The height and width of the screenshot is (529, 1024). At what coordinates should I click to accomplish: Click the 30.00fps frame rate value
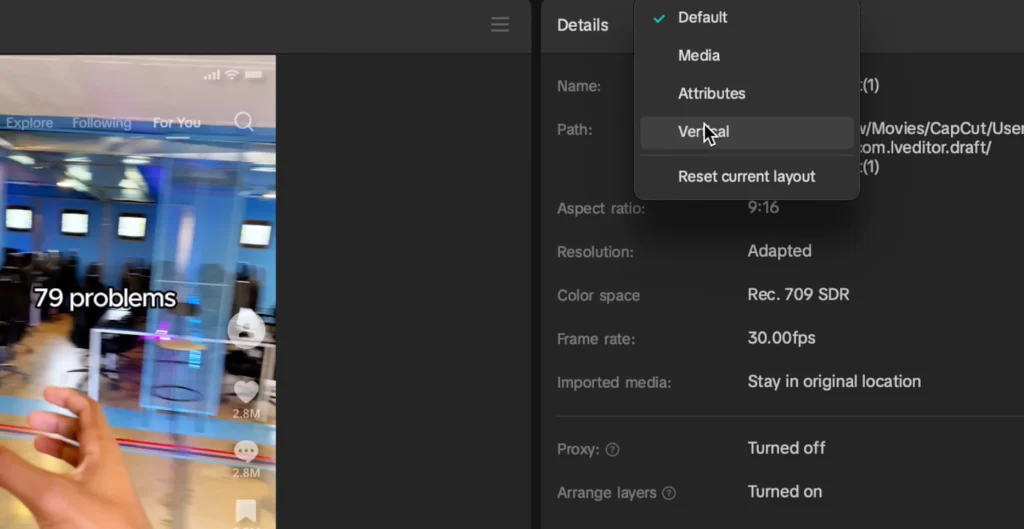point(781,338)
